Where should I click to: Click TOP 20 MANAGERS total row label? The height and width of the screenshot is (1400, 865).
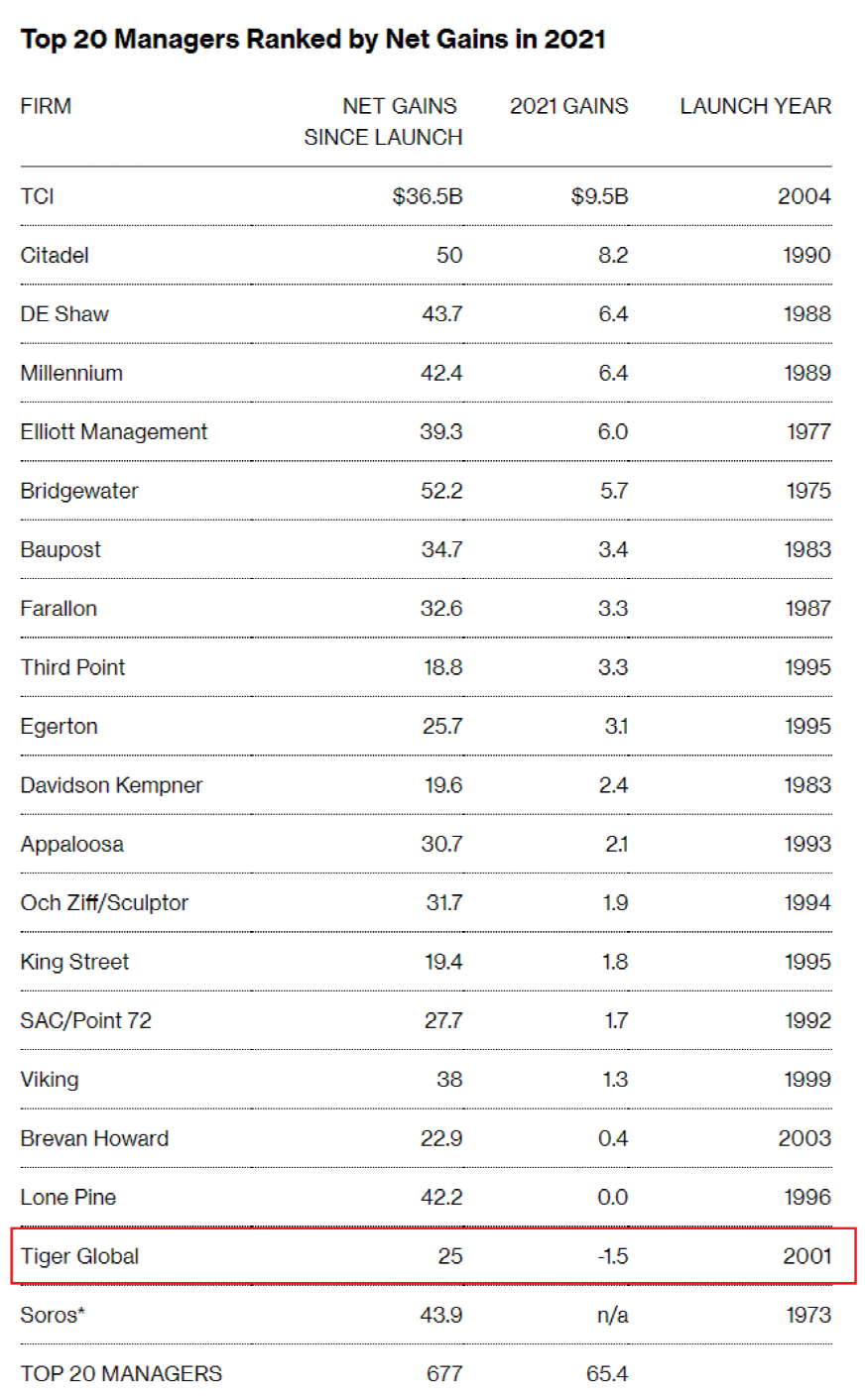tap(121, 1374)
